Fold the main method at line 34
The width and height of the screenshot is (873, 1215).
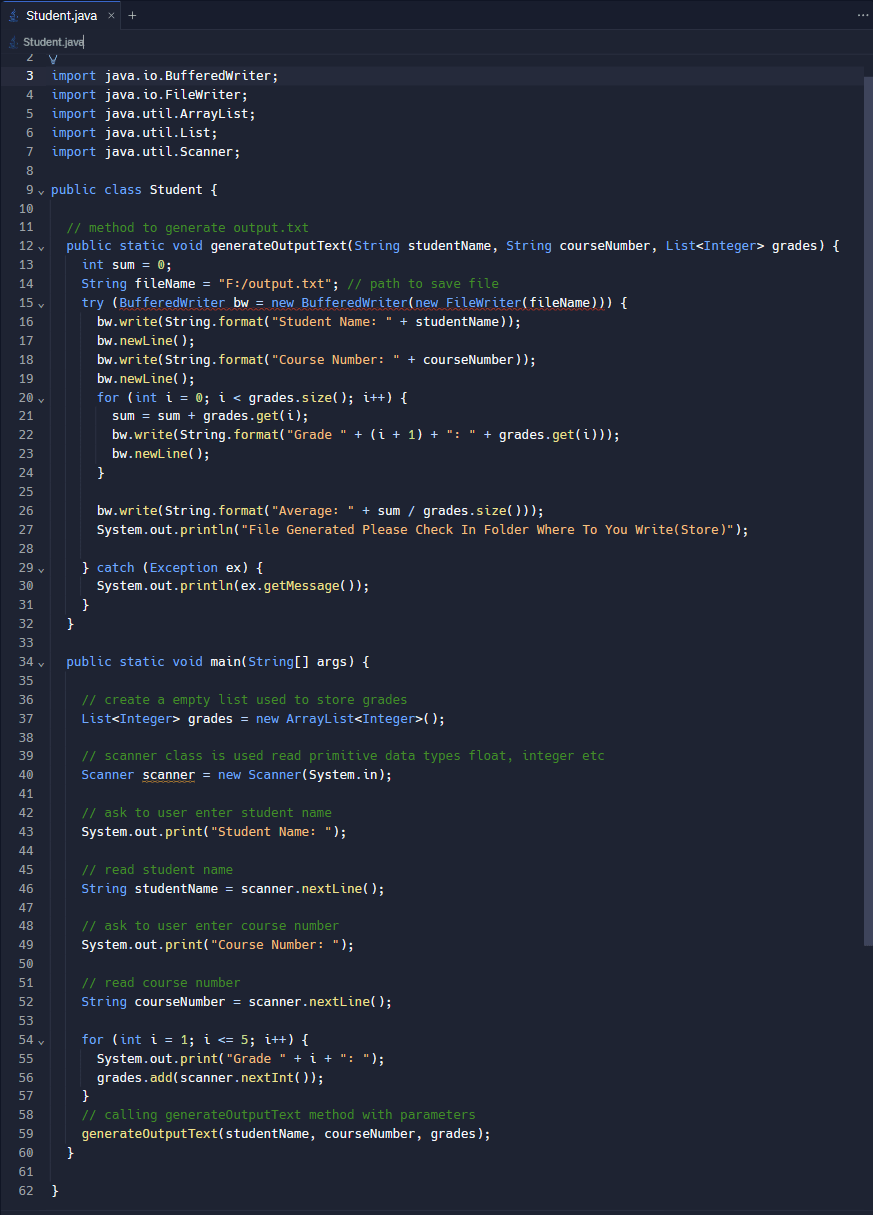coord(40,661)
